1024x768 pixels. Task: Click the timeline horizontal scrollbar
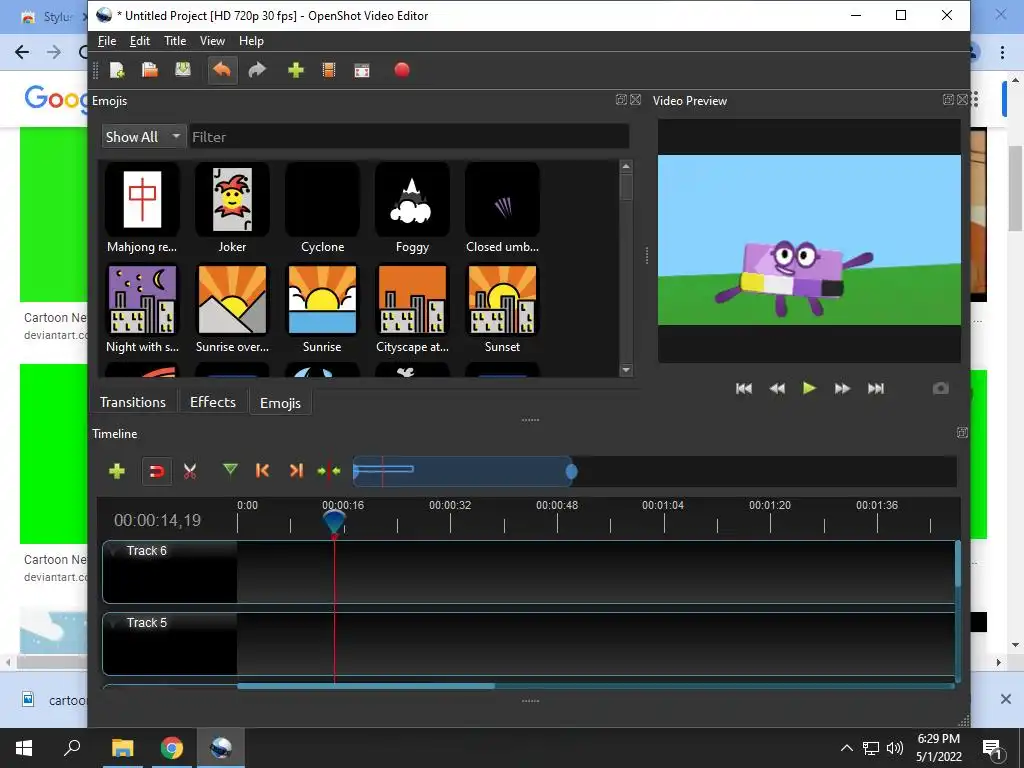click(x=366, y=686)
